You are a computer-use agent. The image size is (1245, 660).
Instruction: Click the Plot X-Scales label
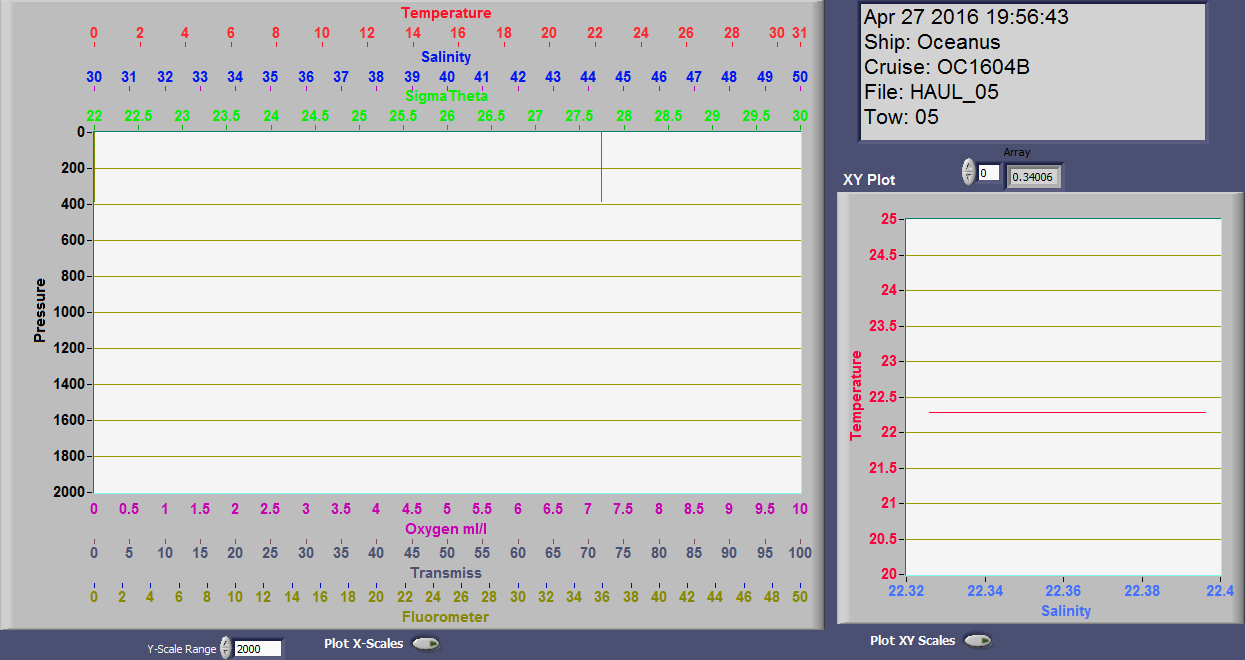[364, 643]
